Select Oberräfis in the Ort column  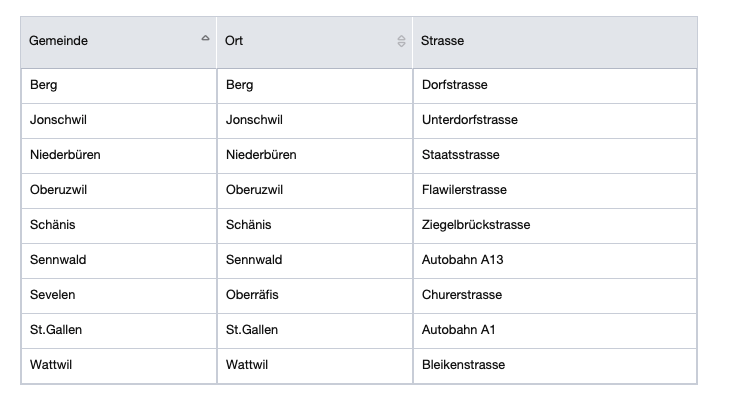(x=253, y=295)
